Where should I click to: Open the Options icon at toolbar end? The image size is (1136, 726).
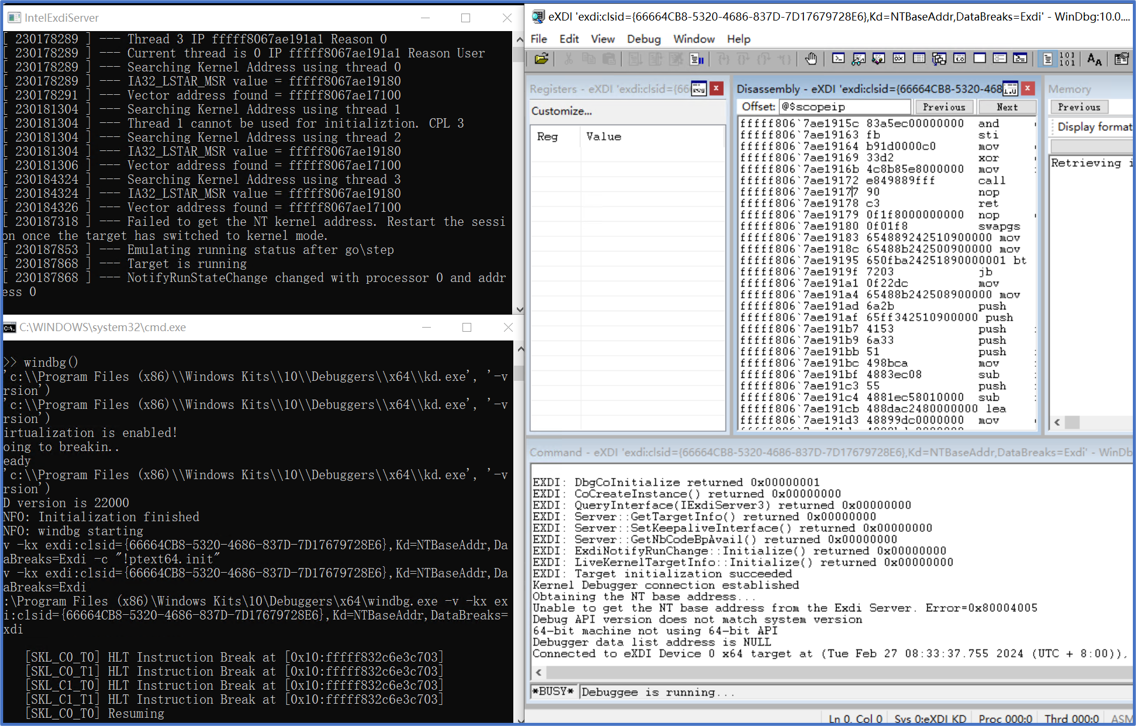tap(1121, 60)
